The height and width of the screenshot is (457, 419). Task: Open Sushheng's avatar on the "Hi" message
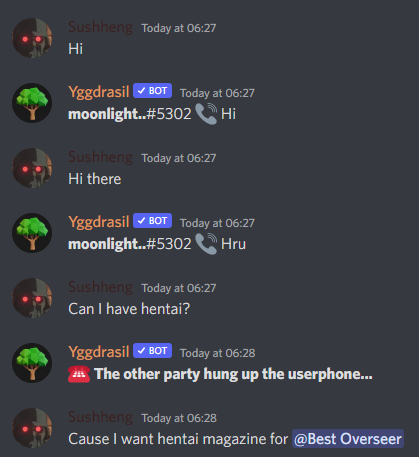[32, 38]
